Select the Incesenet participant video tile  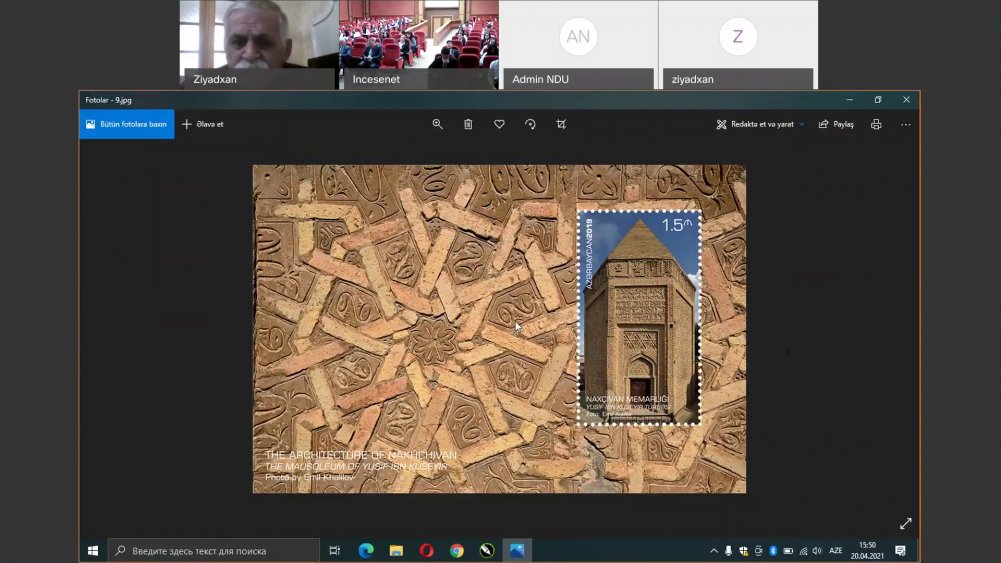coord(419,45)
